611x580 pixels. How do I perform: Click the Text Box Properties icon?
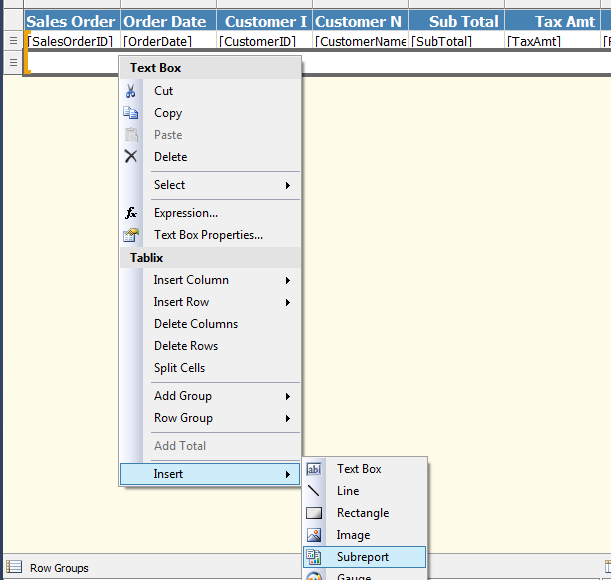[131, 235]
